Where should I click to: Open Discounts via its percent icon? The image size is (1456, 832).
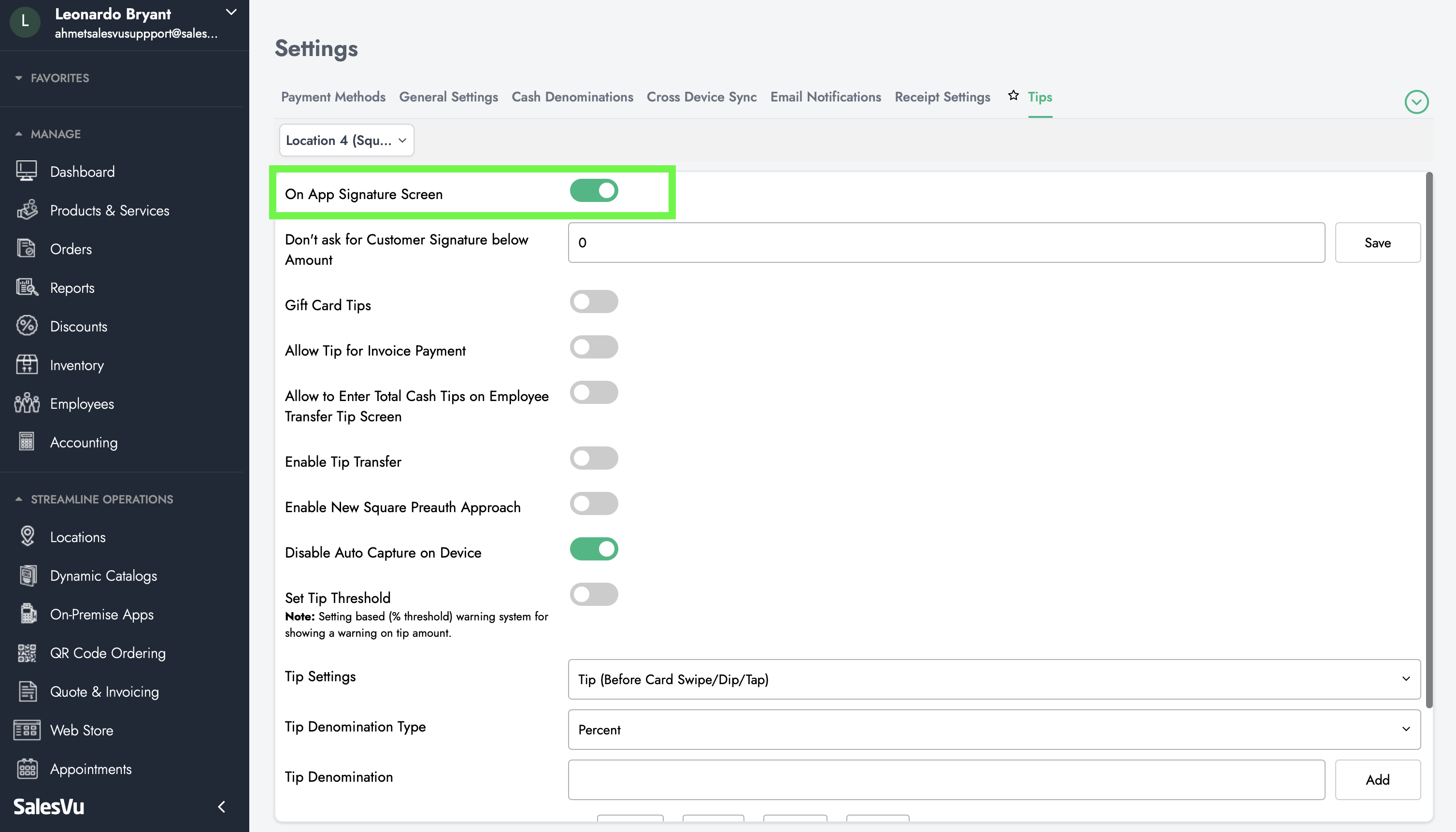coord(26,326)
